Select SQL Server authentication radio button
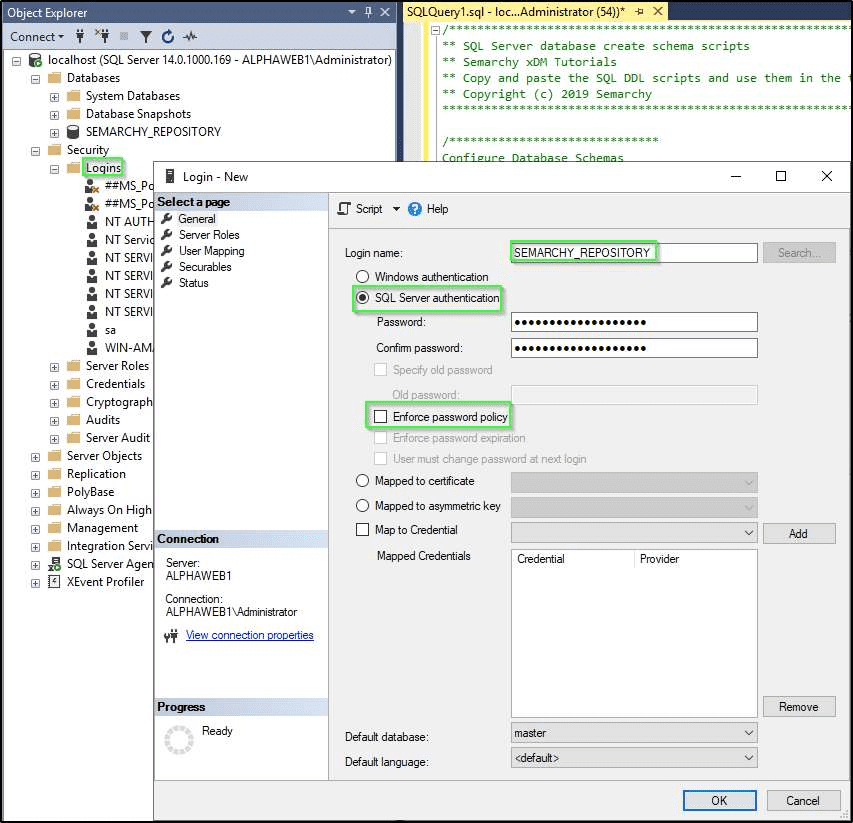The height and width of the screenshot is (823, 853). point(362,298)
